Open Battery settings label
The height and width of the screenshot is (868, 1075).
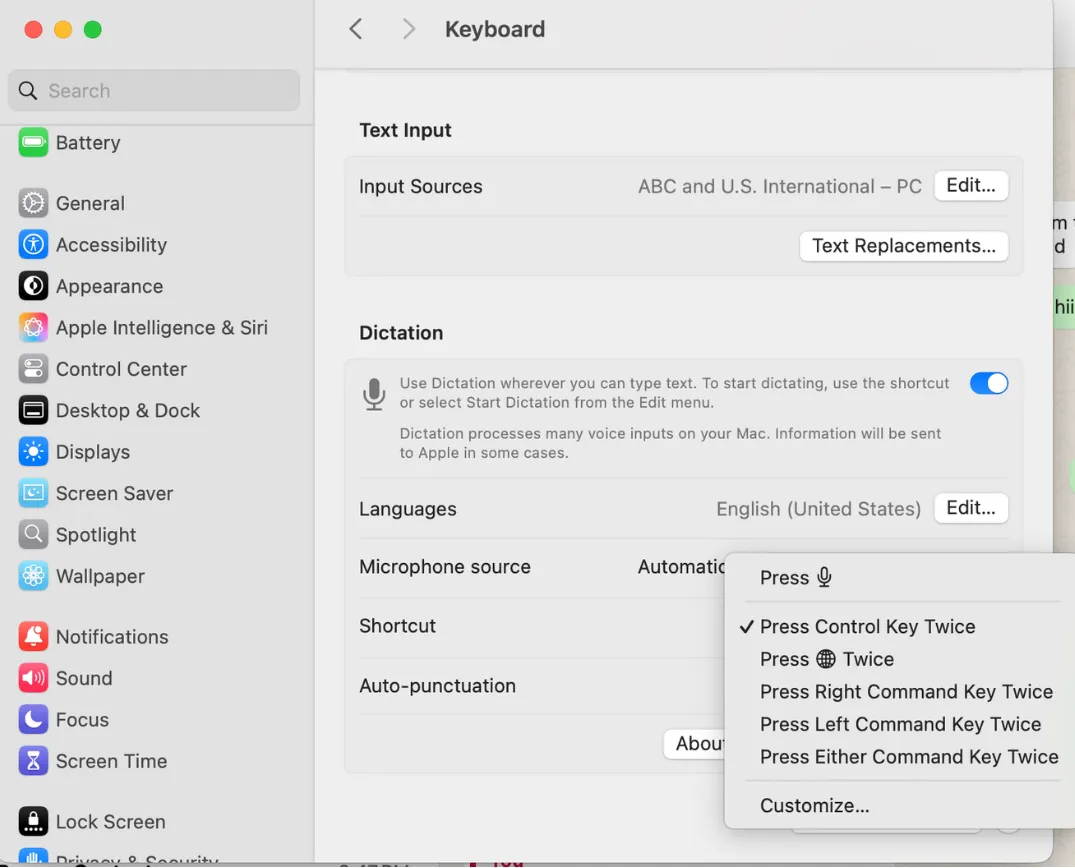click(x=88, y=143)
